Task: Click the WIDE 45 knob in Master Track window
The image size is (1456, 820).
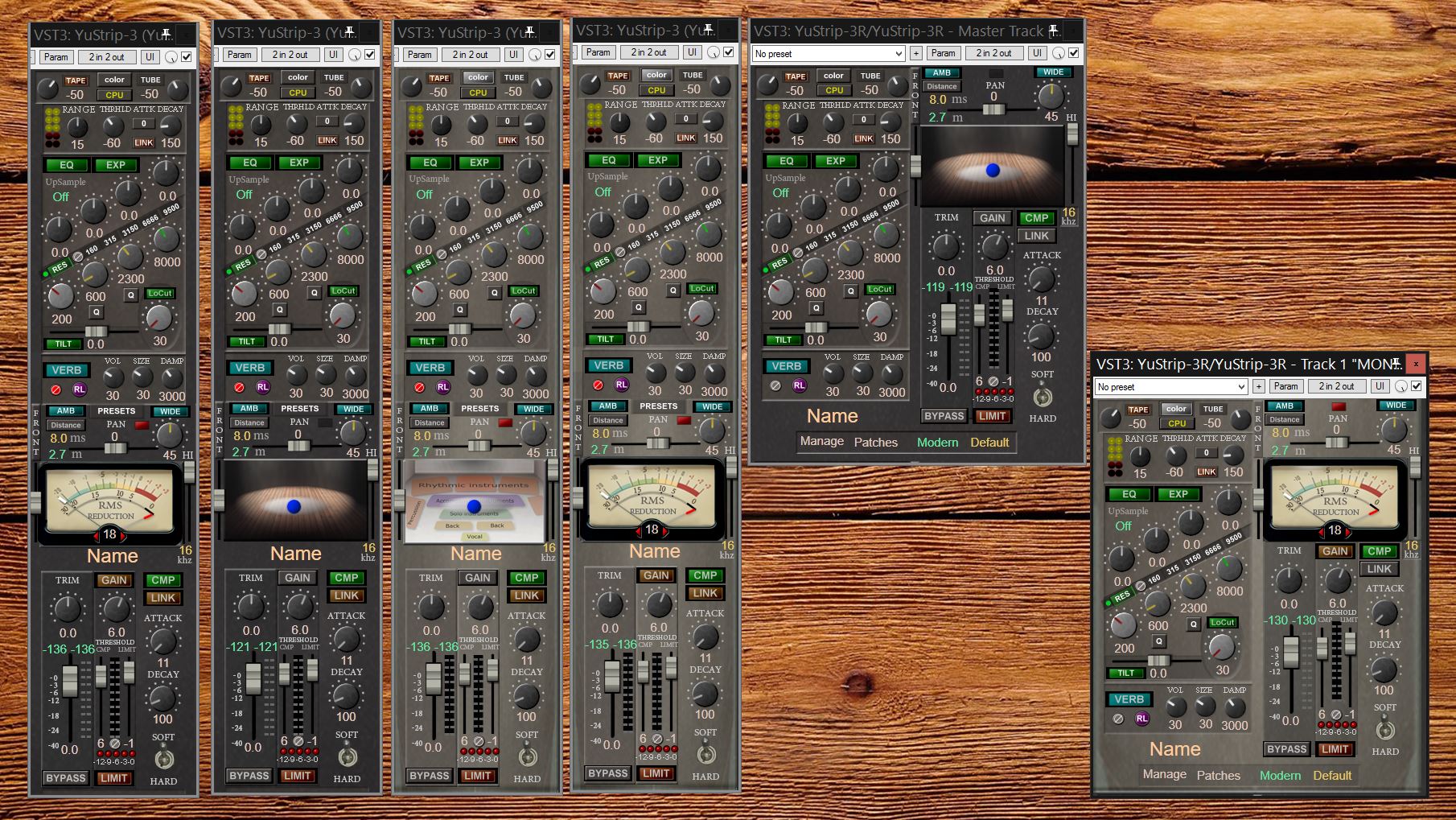Action: [1051, 96]
